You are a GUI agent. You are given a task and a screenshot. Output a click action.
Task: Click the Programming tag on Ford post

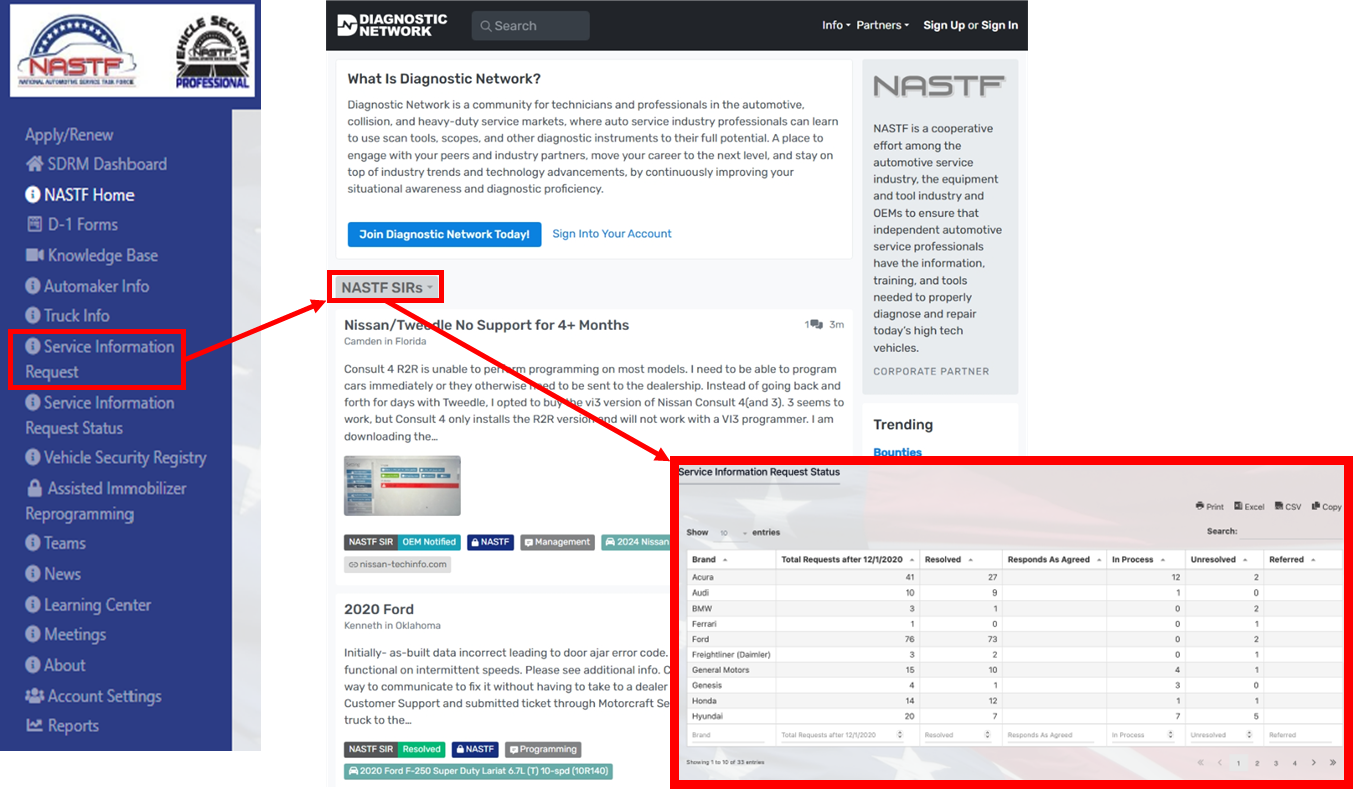click(543, 749)
